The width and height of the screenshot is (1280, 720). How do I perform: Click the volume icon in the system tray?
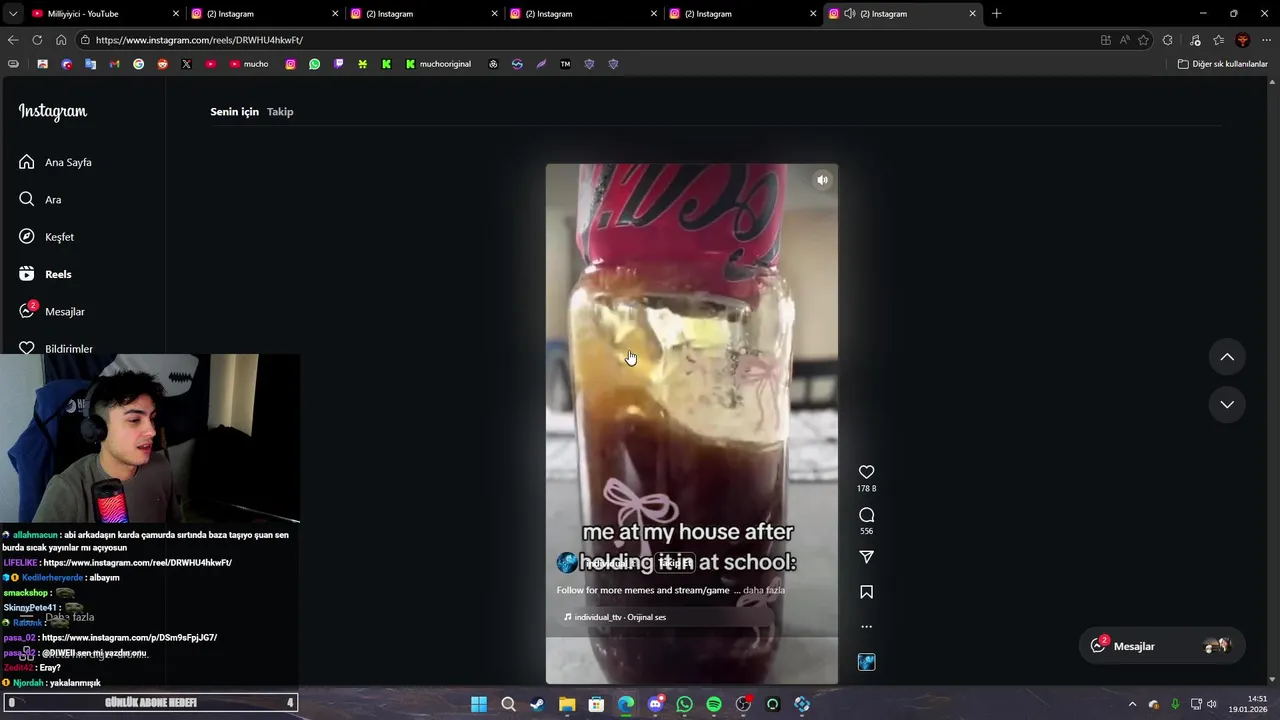1212,704
